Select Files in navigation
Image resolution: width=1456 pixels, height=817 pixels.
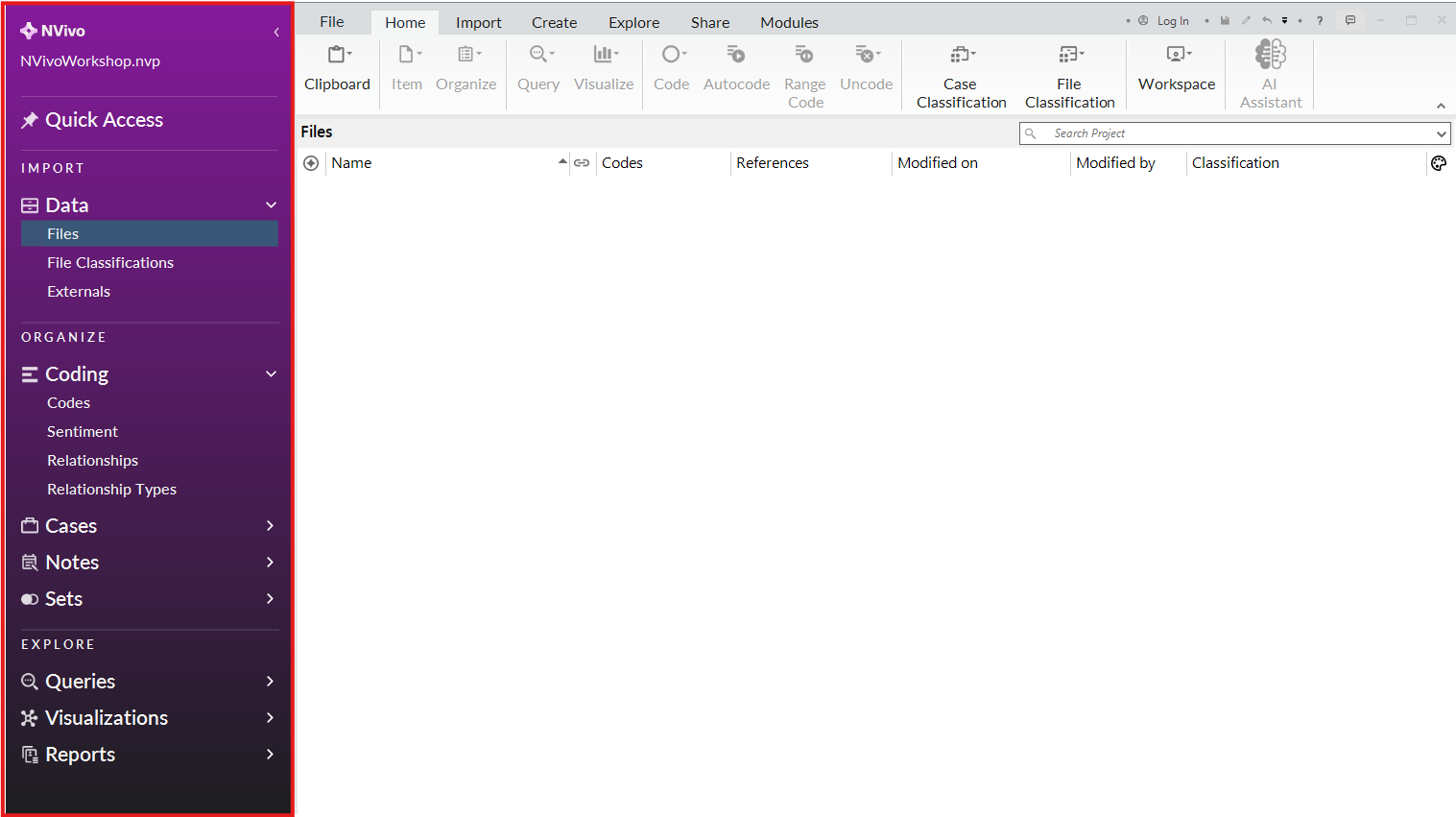(150, 233)
